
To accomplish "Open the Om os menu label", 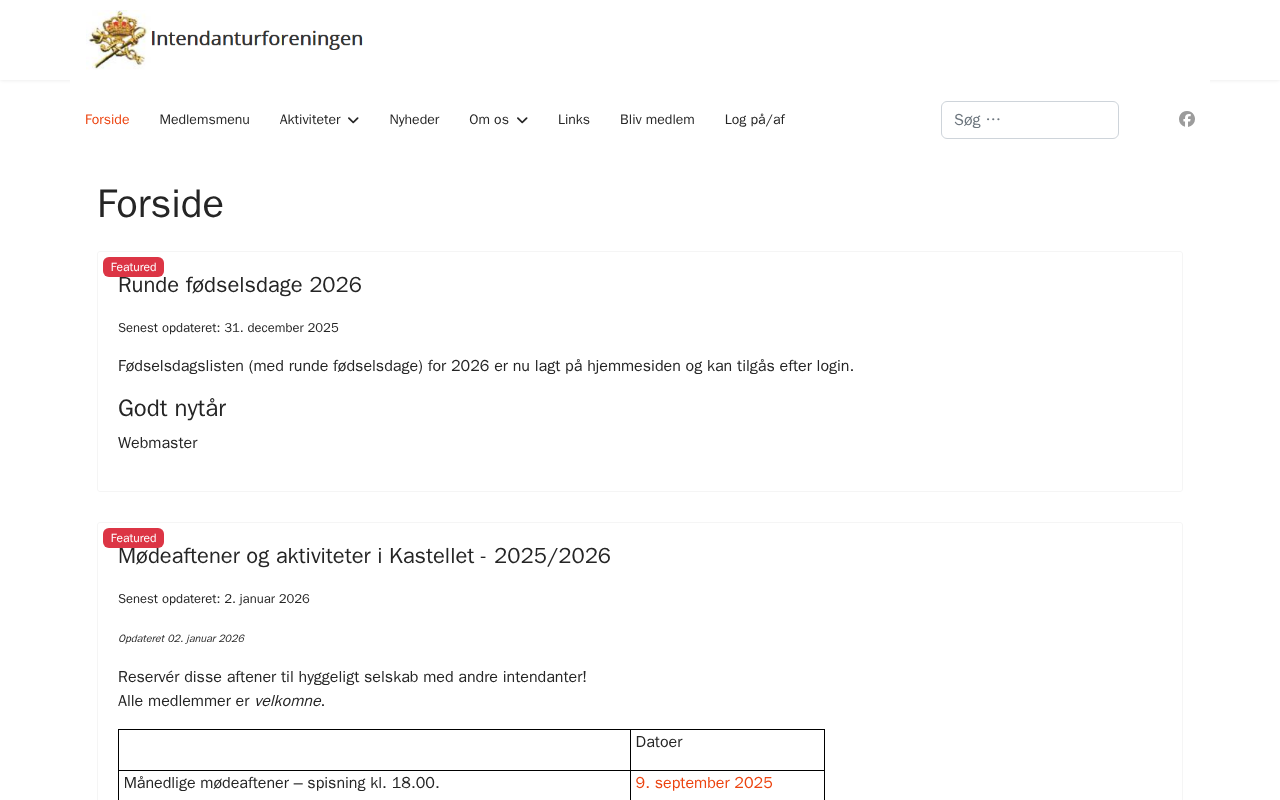I will click(x=489, y=120).
